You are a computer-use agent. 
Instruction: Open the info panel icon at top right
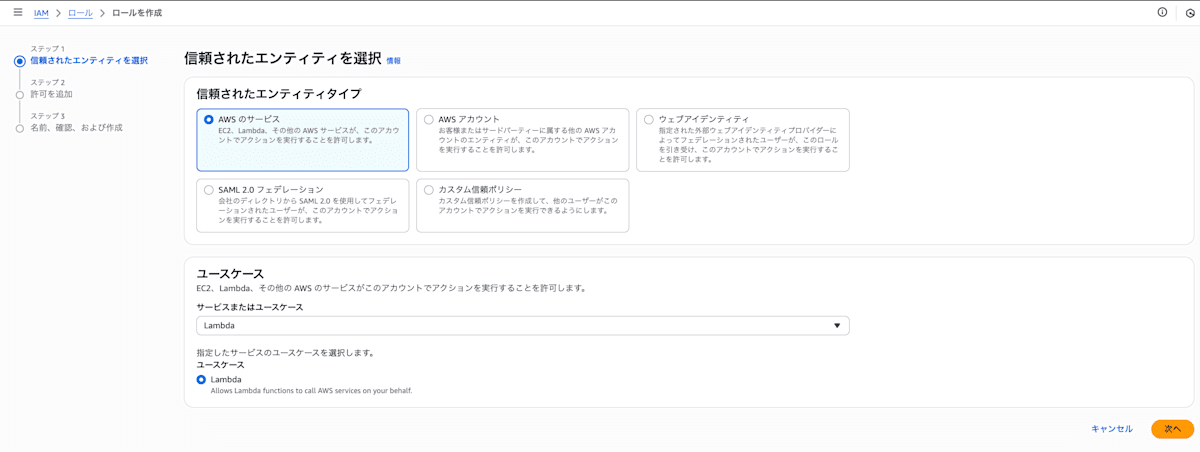click(x=1162, y=12)
